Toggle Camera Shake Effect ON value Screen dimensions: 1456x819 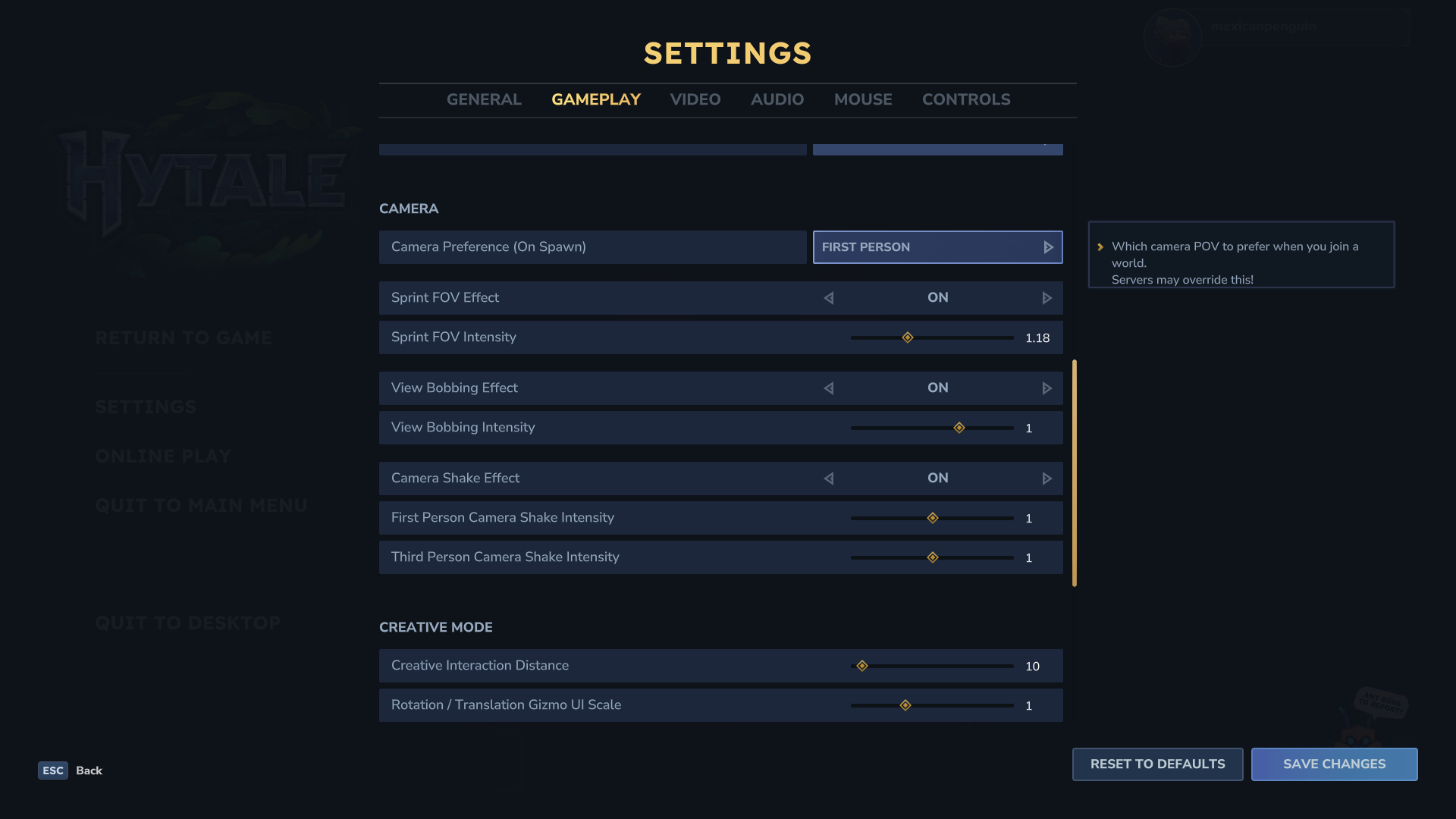click(x=937, y=479)
